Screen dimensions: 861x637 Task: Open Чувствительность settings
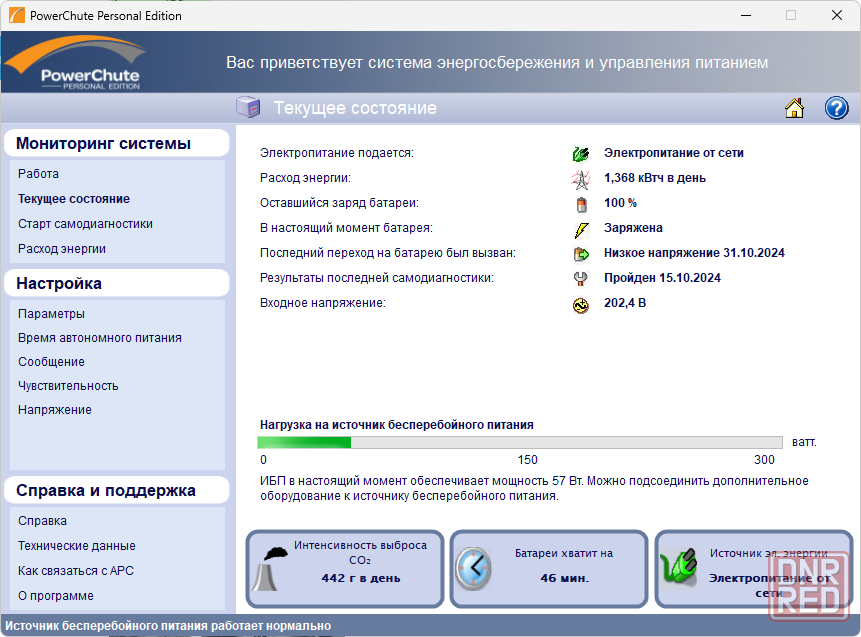[68, 386]
